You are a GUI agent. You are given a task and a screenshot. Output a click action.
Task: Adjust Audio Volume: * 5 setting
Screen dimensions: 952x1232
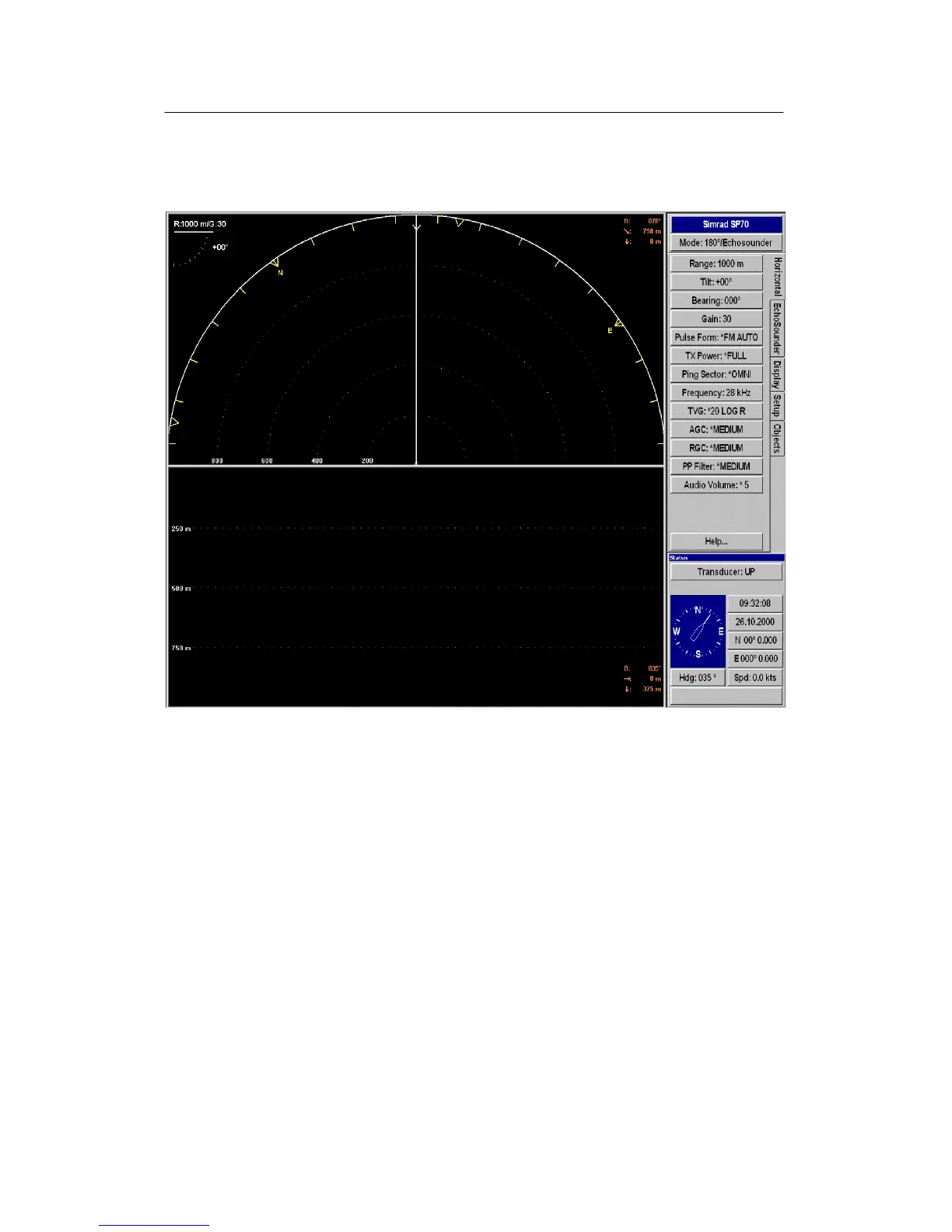point(716,485)
